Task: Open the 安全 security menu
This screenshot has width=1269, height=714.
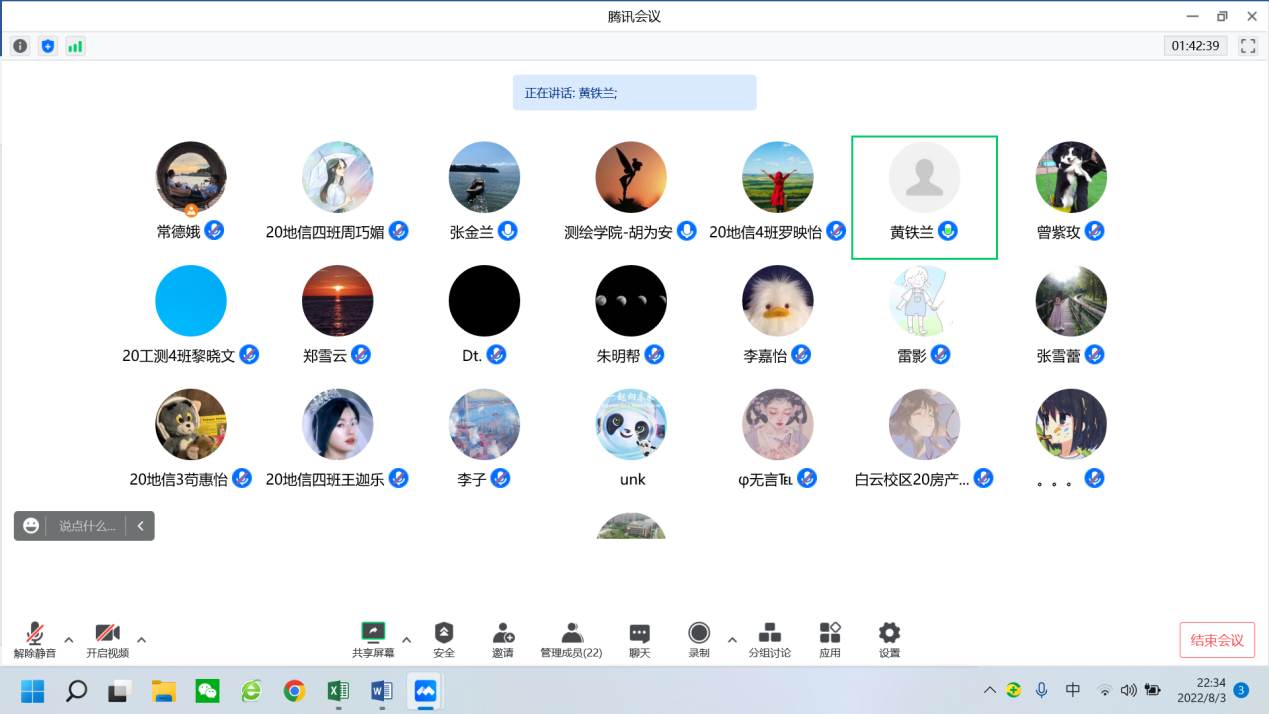Action: [444, 639]
